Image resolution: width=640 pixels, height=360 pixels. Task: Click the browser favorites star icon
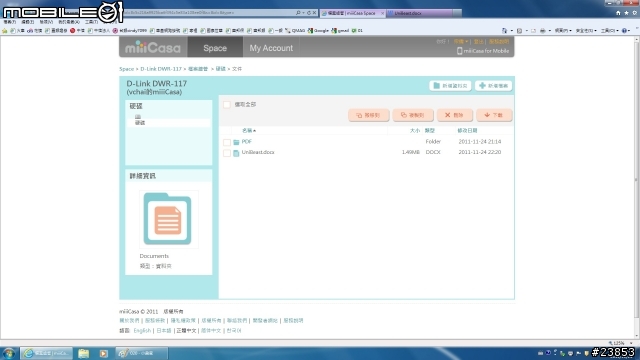626,13
